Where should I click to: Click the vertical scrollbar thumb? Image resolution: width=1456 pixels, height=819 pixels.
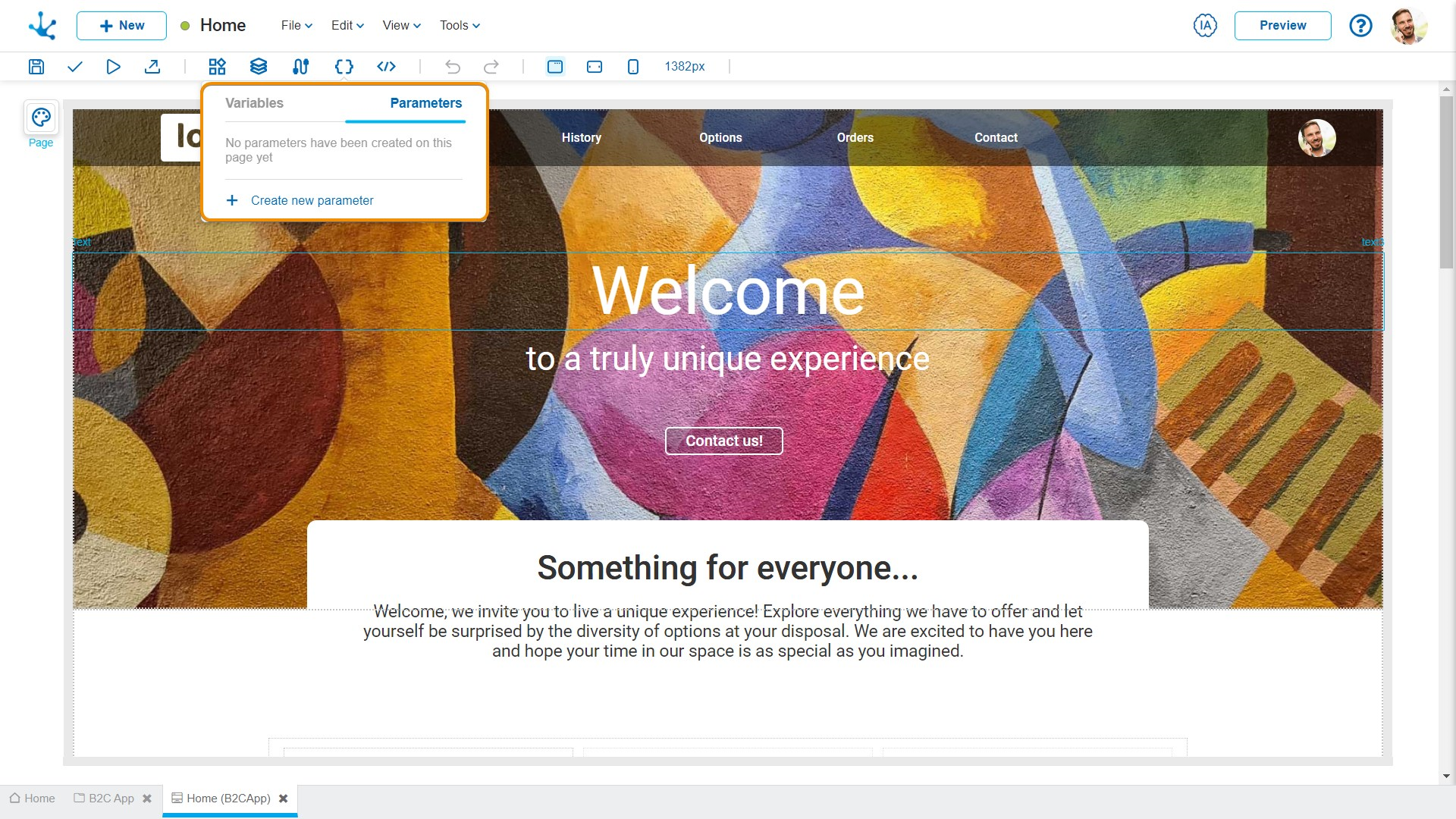(1446, 182)
